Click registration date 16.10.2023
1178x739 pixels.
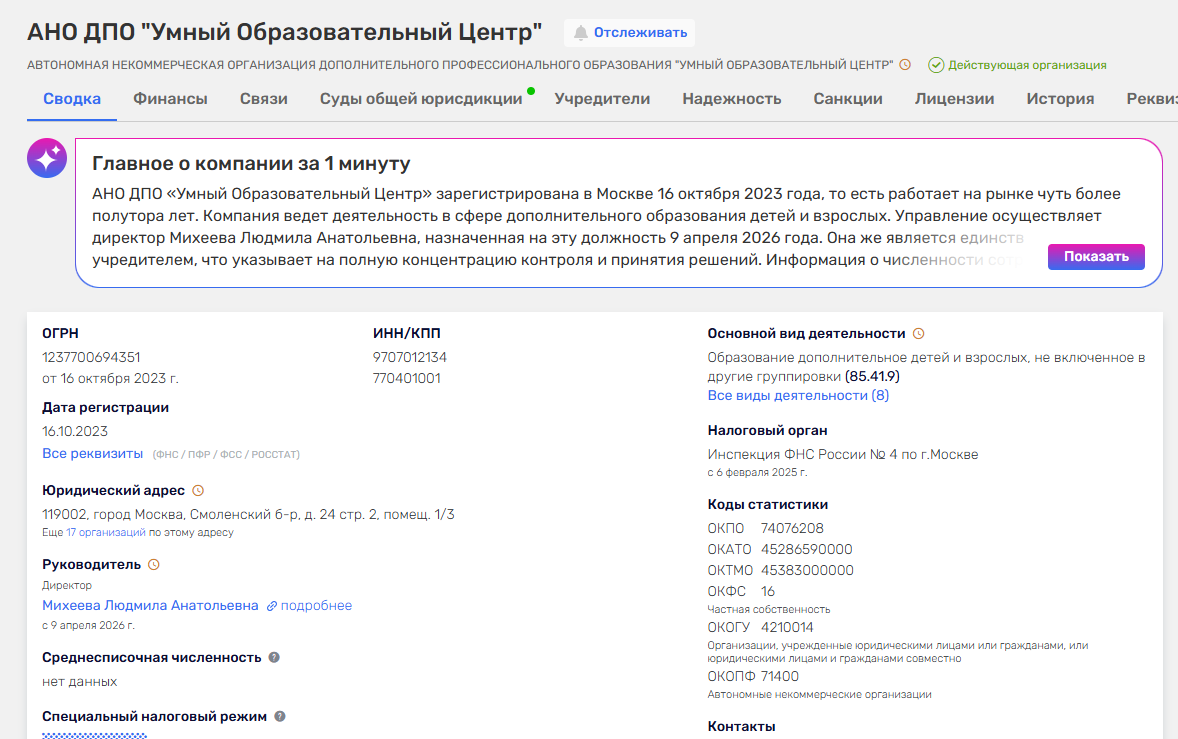(75, 432)
